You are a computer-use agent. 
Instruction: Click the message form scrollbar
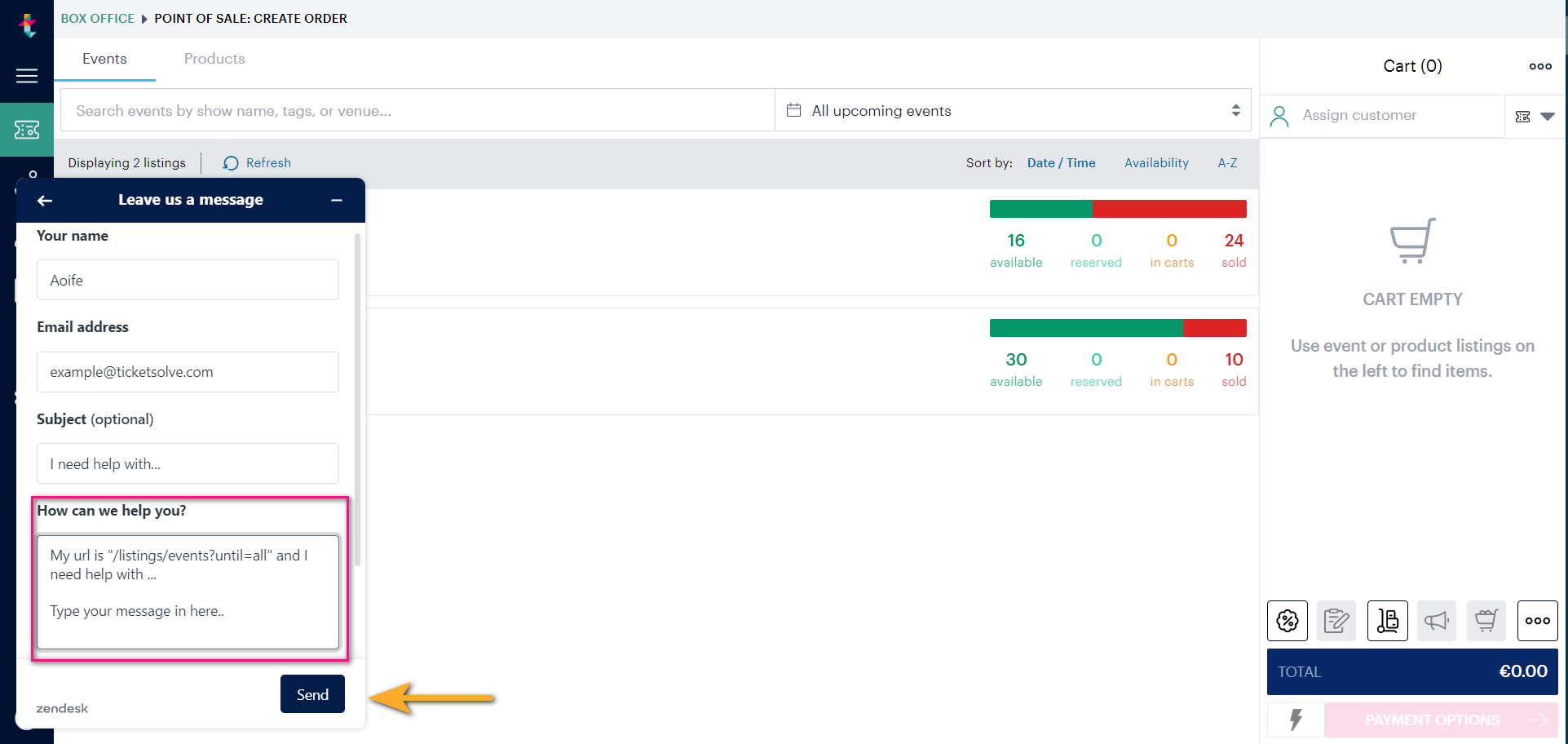pos(357,400)
